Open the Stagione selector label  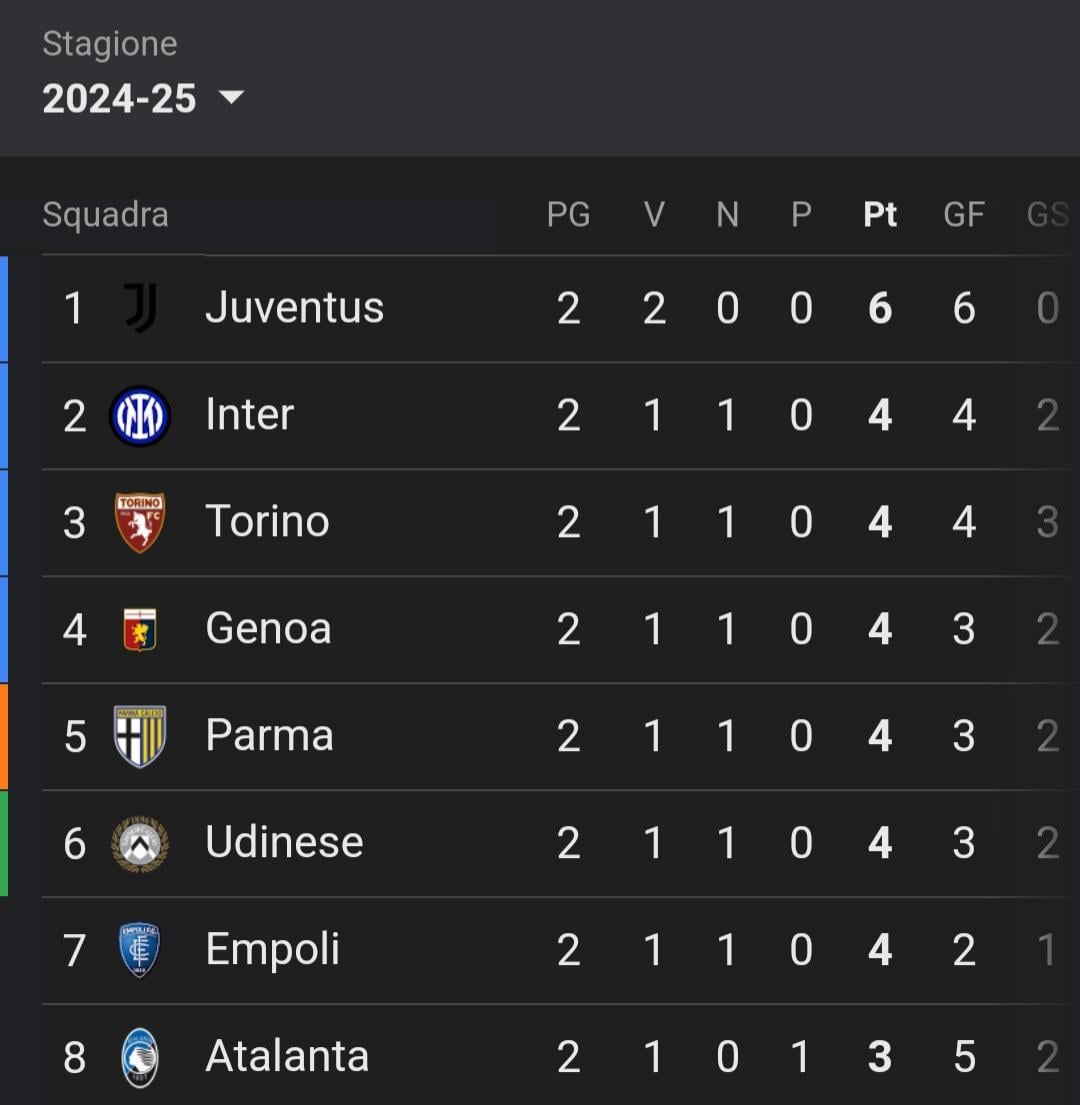[110, 44]
